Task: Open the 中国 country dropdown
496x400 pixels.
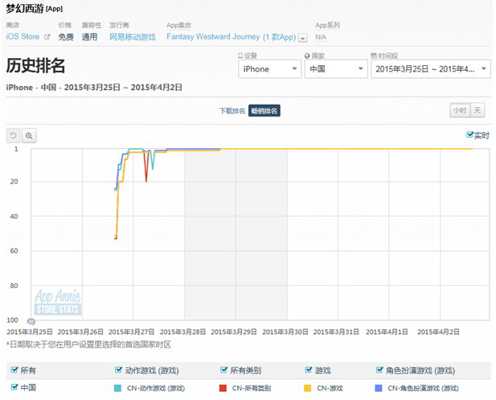Action: tap(336, 69)
